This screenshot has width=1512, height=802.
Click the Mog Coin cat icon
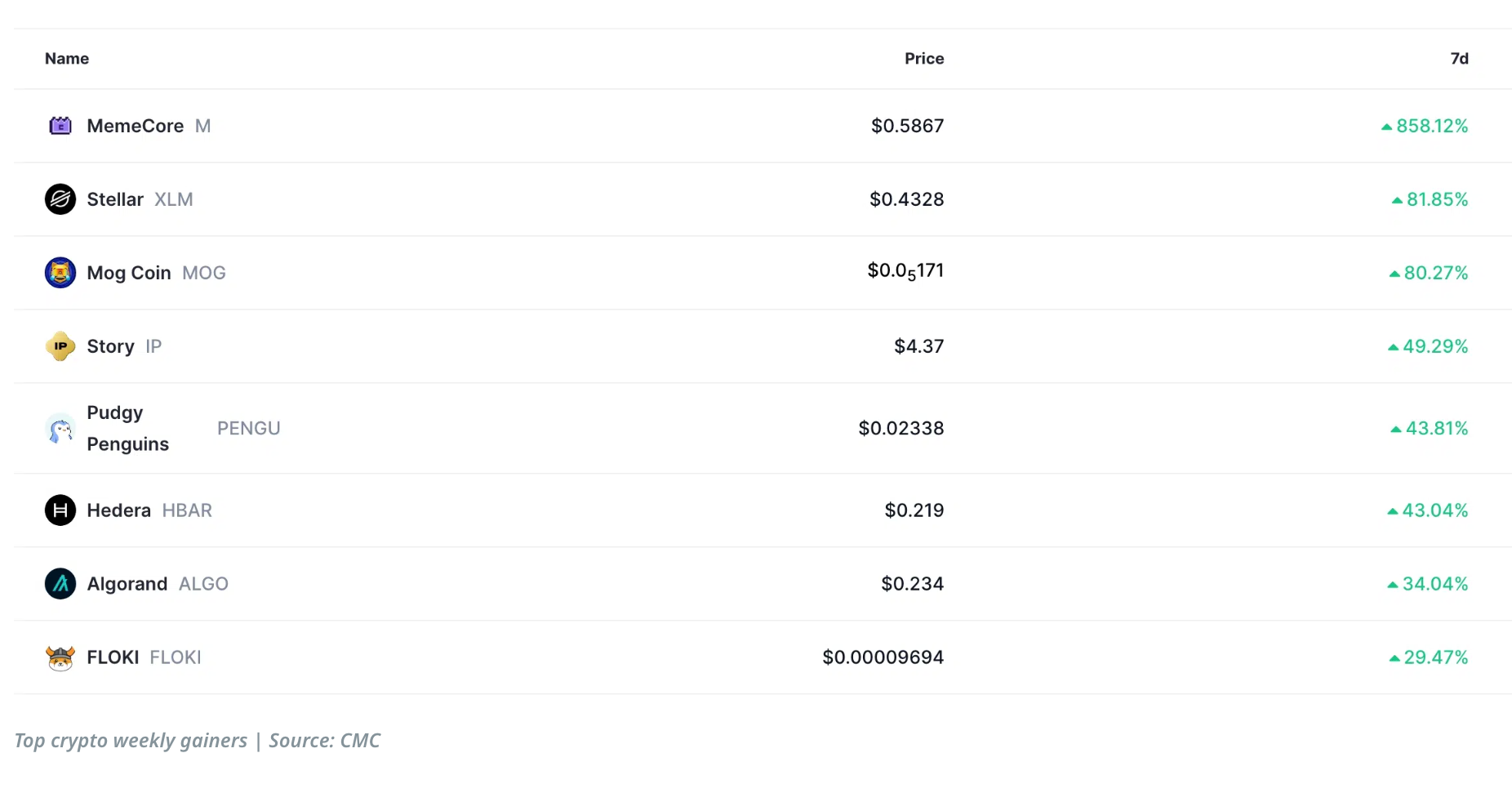tap(60, 273)
